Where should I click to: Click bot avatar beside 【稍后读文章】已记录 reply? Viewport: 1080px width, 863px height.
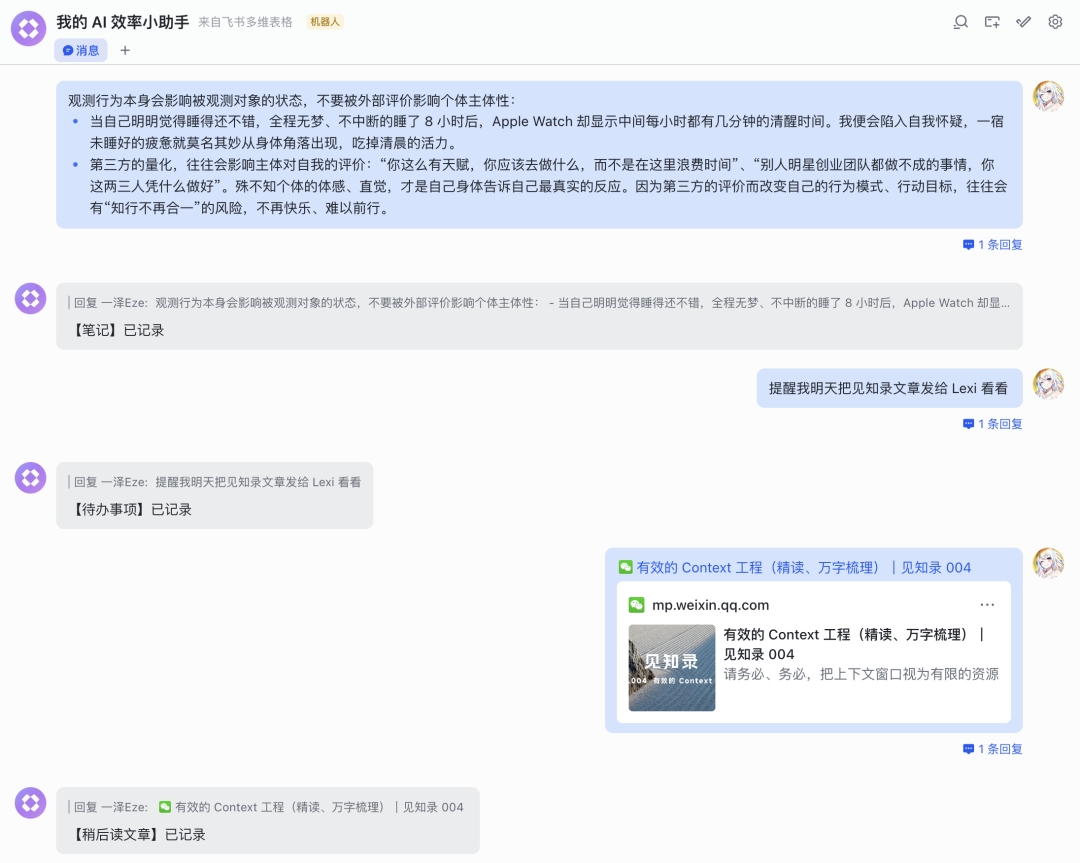point(30,803)
